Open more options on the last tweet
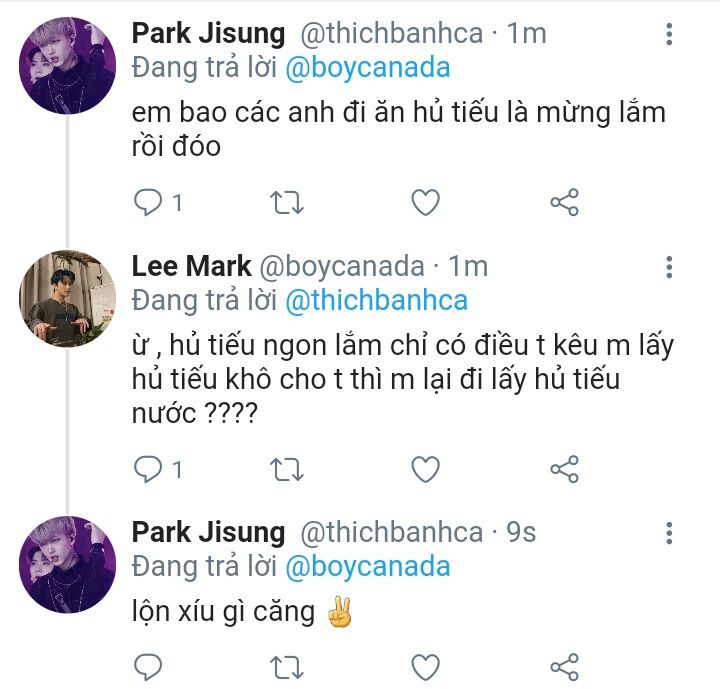Image resolution: width=720 pixels, height=689 pixels. tap(669, 533)
